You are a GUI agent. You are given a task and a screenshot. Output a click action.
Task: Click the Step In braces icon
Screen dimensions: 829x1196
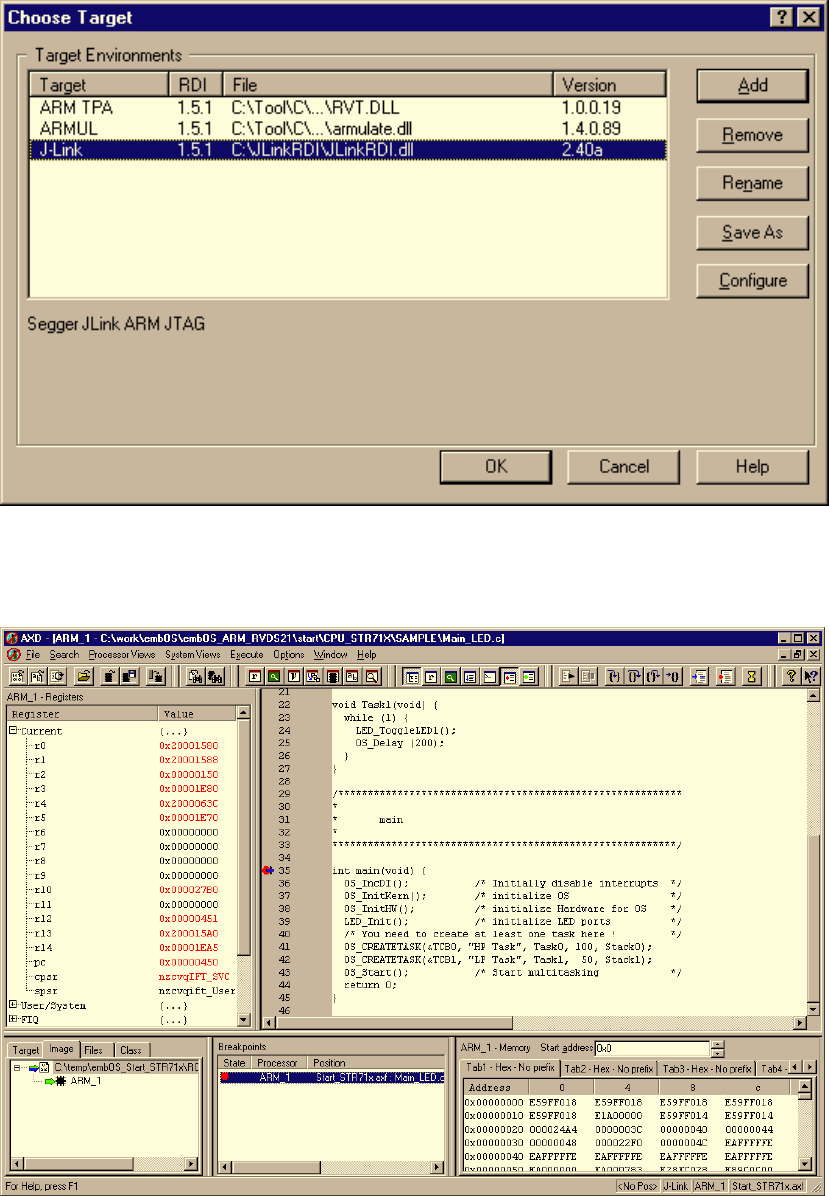614,676
